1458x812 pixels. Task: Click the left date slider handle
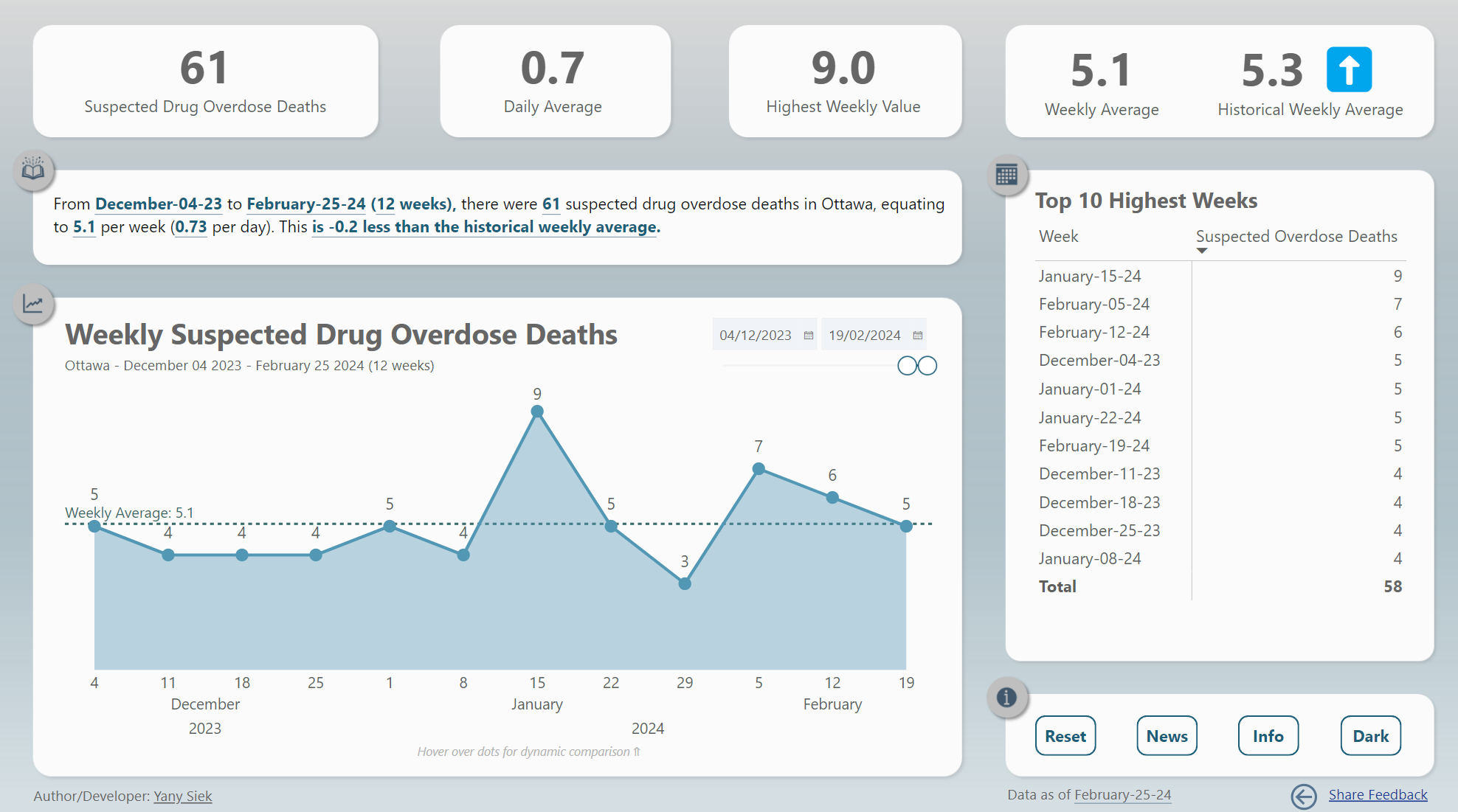[907, 366]
